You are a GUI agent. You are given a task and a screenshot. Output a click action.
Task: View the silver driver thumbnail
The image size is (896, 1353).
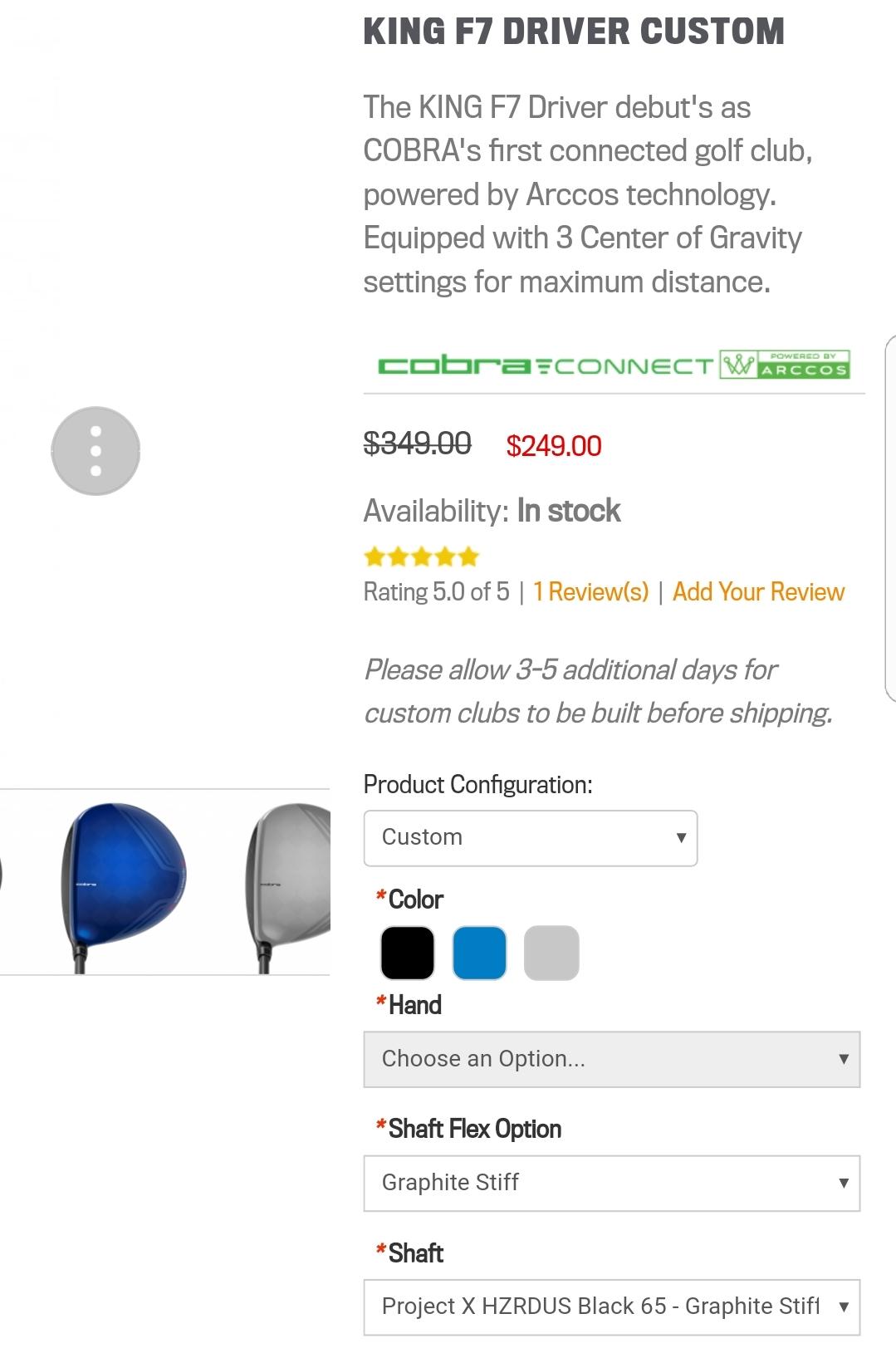click(289, 882)
